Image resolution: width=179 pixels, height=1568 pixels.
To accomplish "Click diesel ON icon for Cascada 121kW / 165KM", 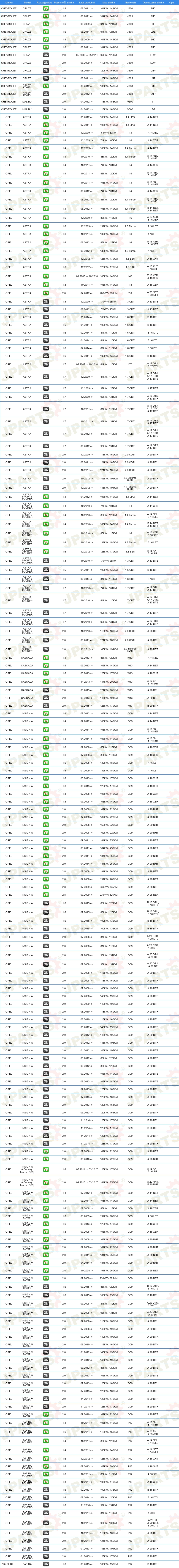I will click(x=46, y=690).
